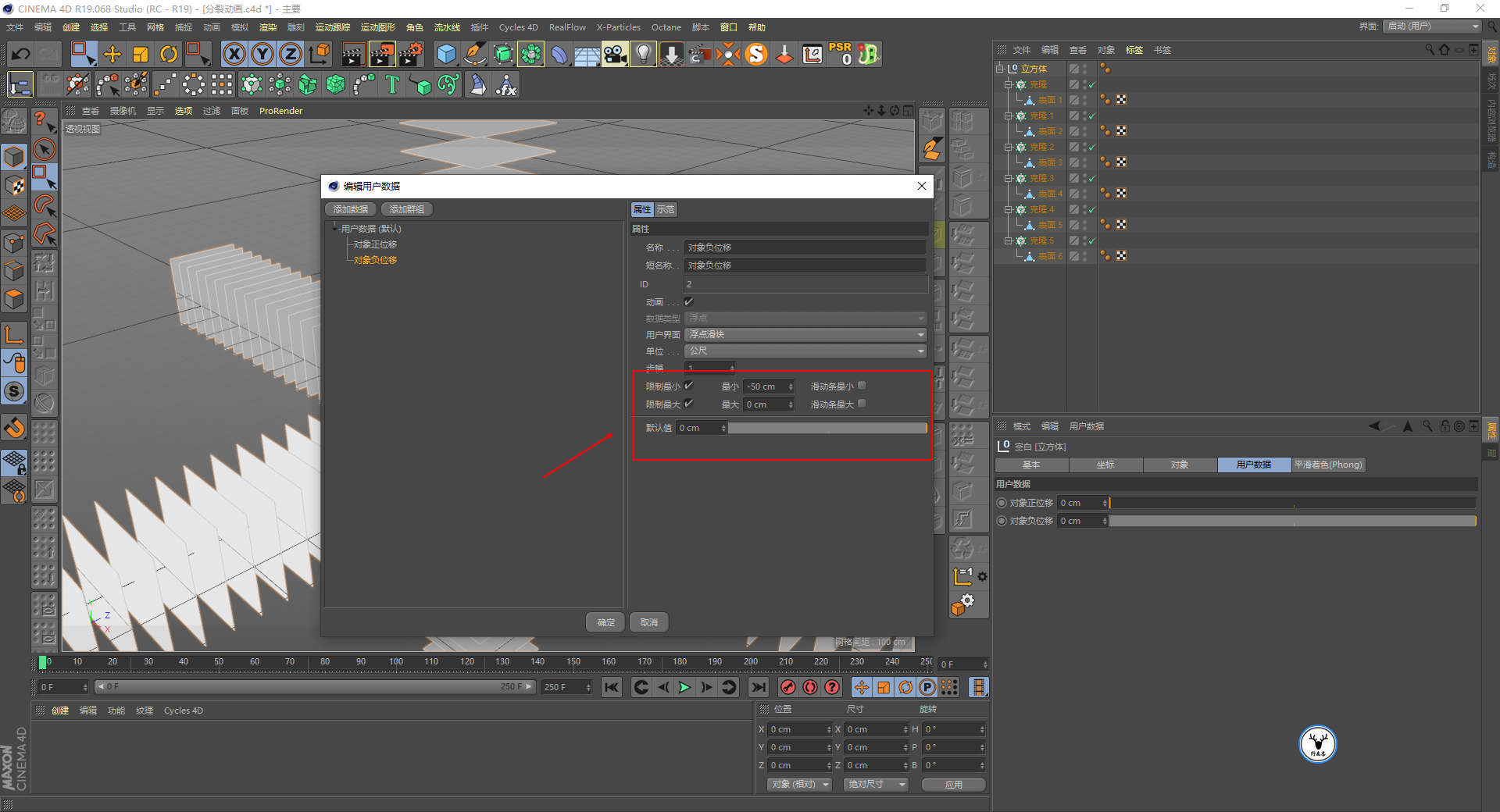The height and width of the screenshot is (812, 1500).
Task: Click the Autokeying icon
Action: [810, 687]
